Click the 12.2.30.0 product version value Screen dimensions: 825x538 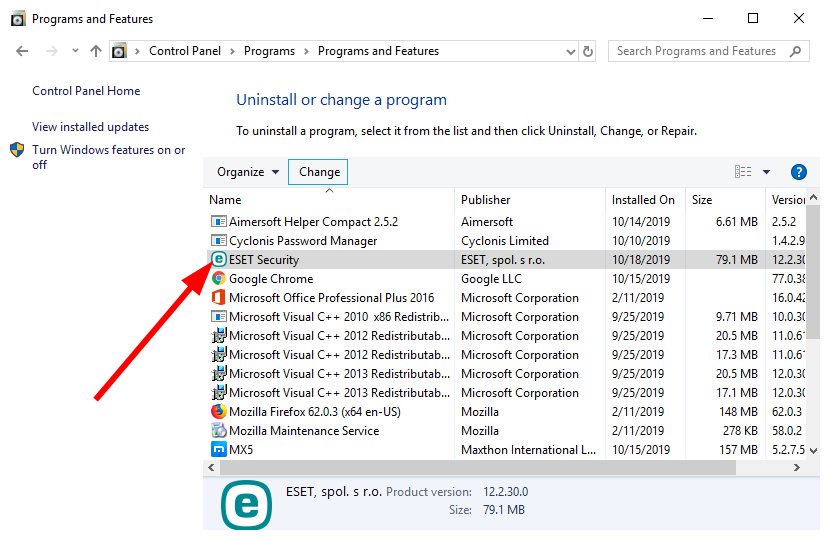tap(506, 492)
